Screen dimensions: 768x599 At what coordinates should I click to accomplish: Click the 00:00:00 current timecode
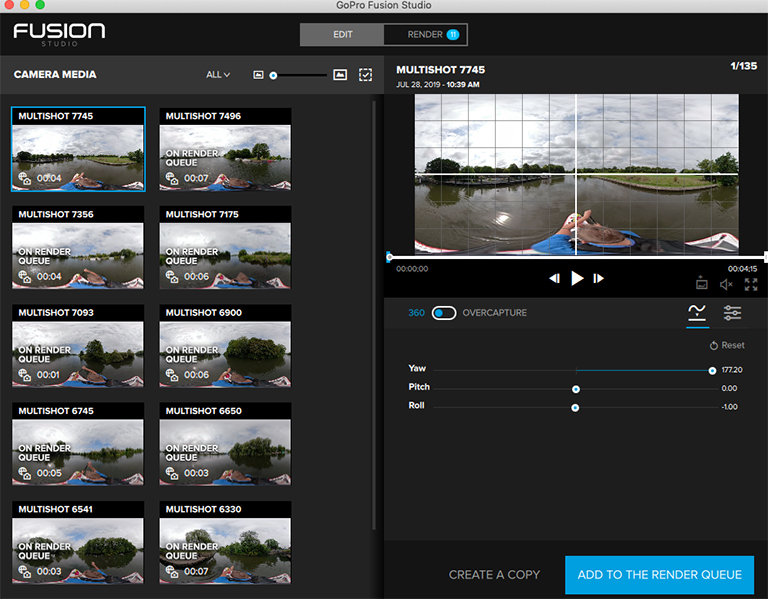(412, 269)
